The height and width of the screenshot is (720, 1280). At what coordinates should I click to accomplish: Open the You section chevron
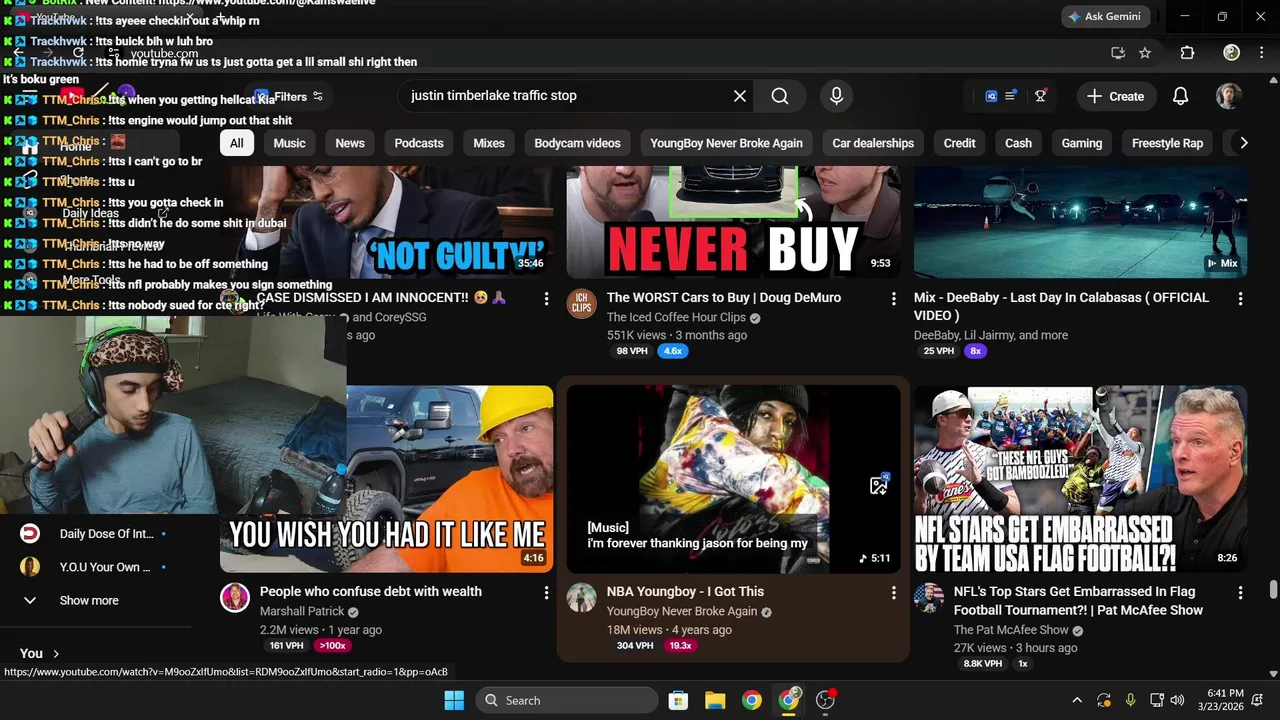(56, 654)
